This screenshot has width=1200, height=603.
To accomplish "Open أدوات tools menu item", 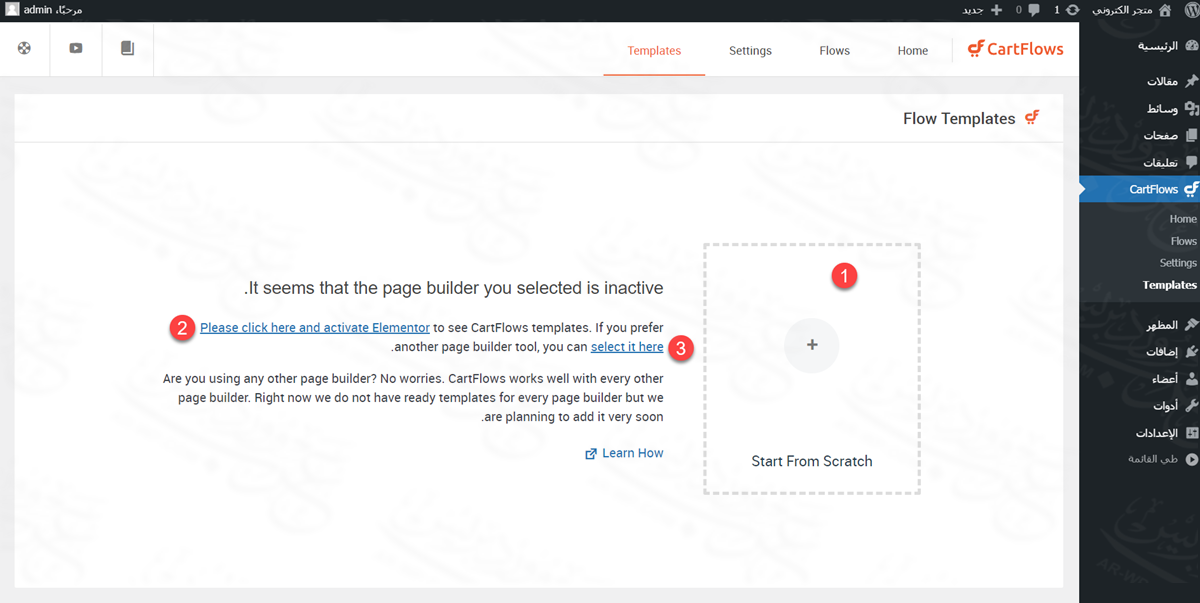I will pos(1139,406).
